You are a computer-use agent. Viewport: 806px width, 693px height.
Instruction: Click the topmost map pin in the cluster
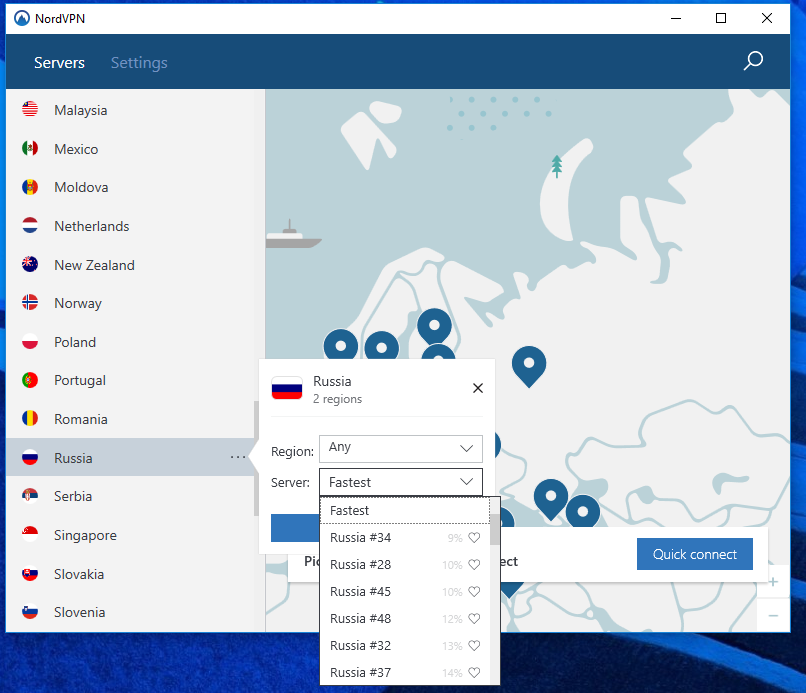(434, 326)
